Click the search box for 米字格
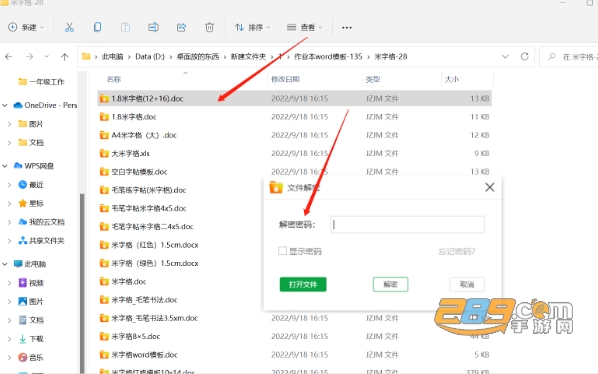Viewport: 598px width, 374px height. click(570, 57)
